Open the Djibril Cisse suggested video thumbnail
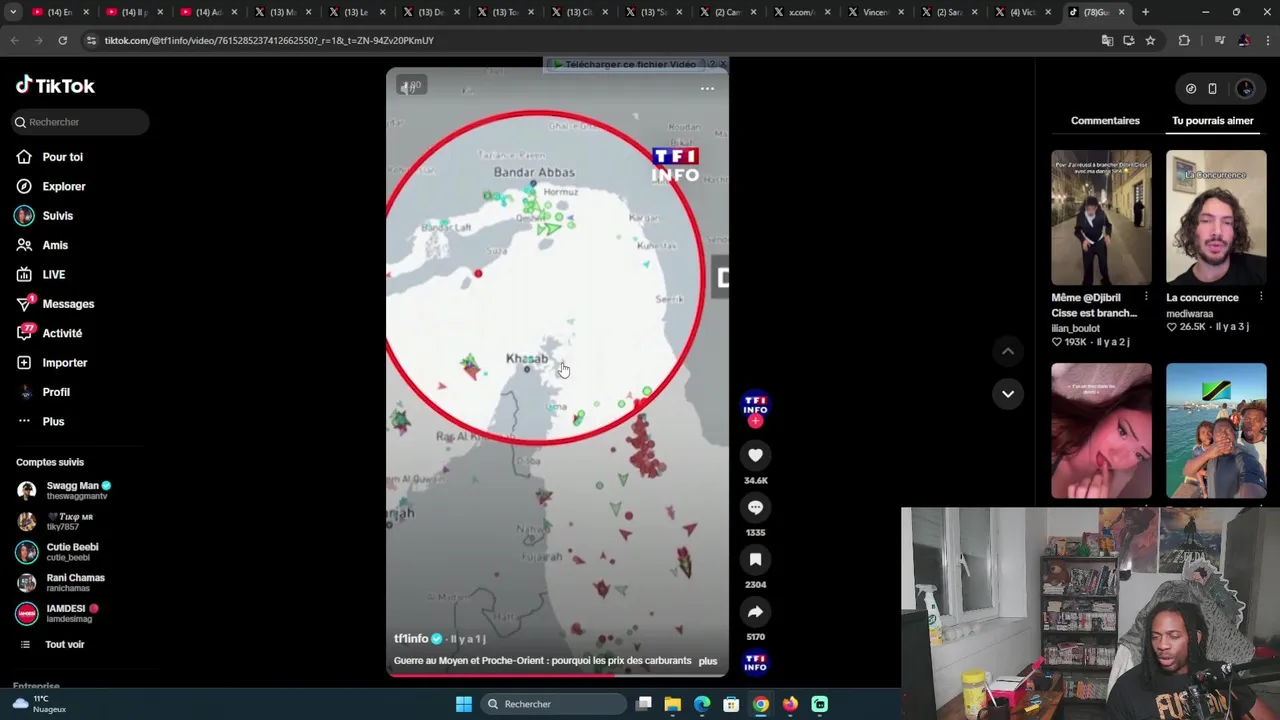This screenshot has height=720, width=1280. pyautogui.click(x=1101, y=218)
